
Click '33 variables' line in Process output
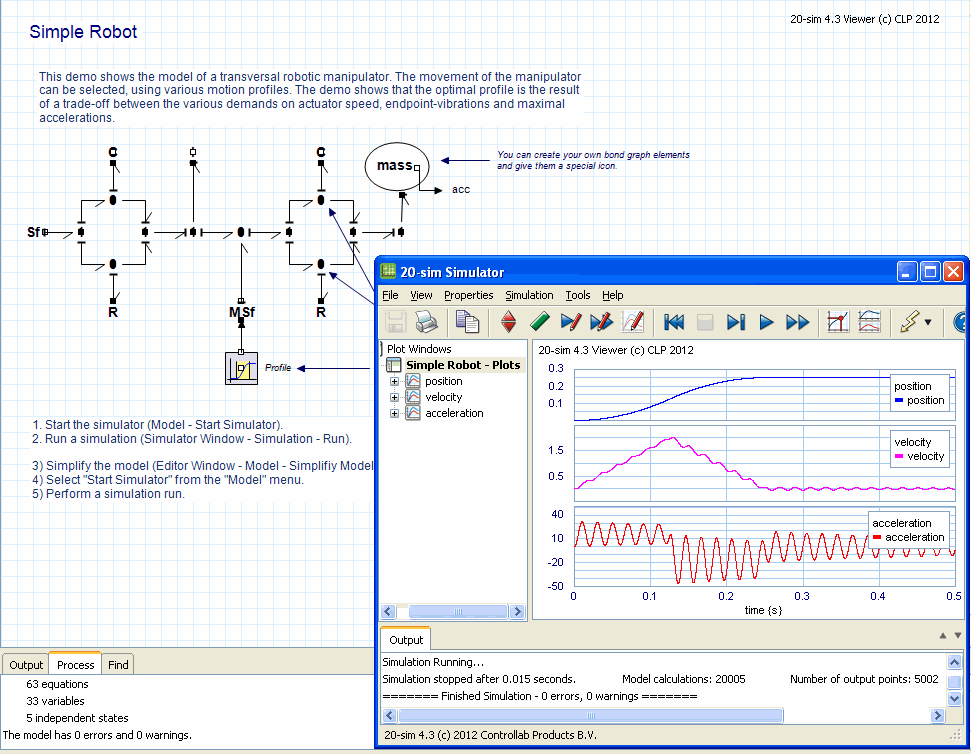pos(55,701)
